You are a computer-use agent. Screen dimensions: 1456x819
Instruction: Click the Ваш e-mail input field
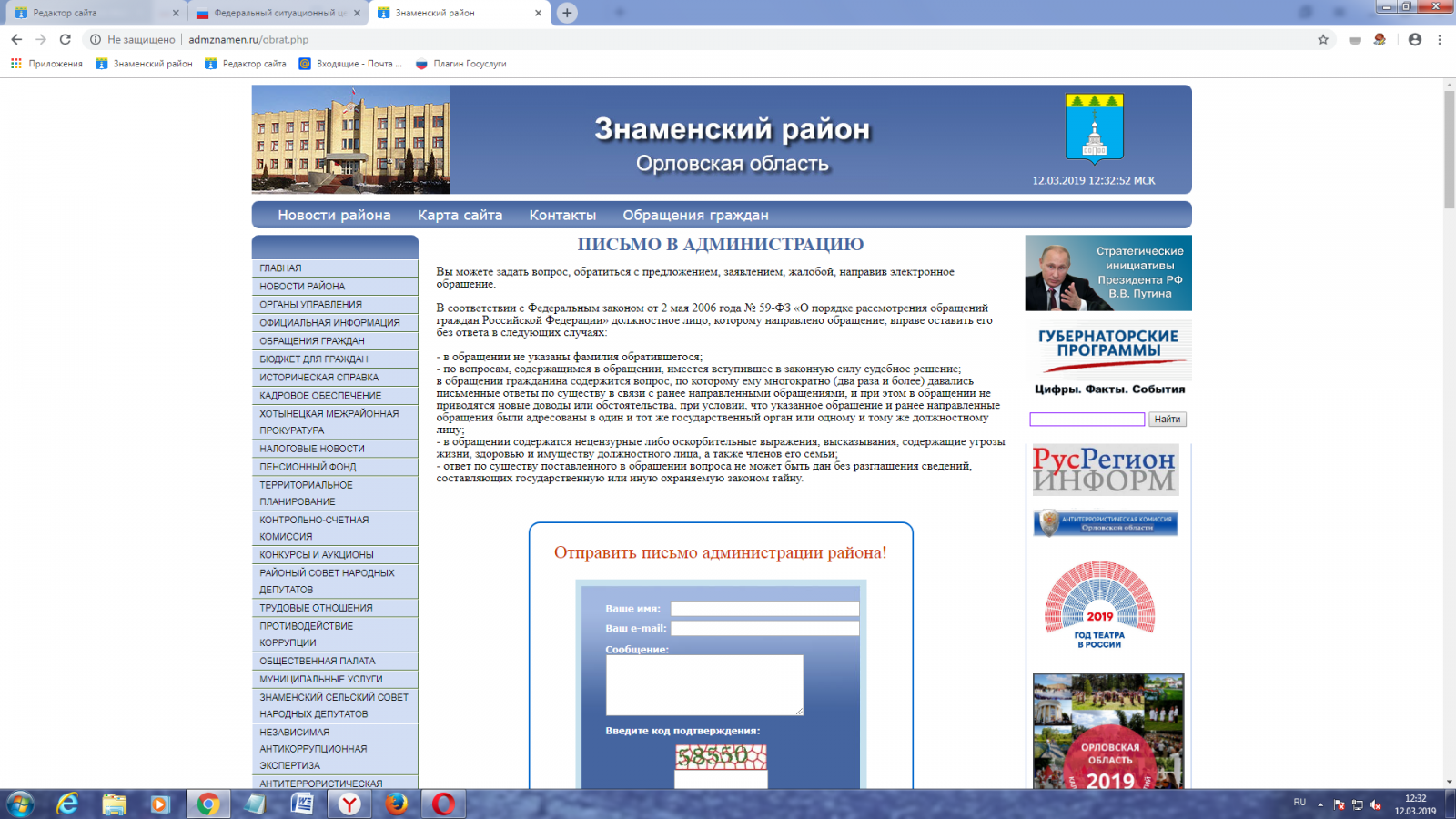[764, 628]
